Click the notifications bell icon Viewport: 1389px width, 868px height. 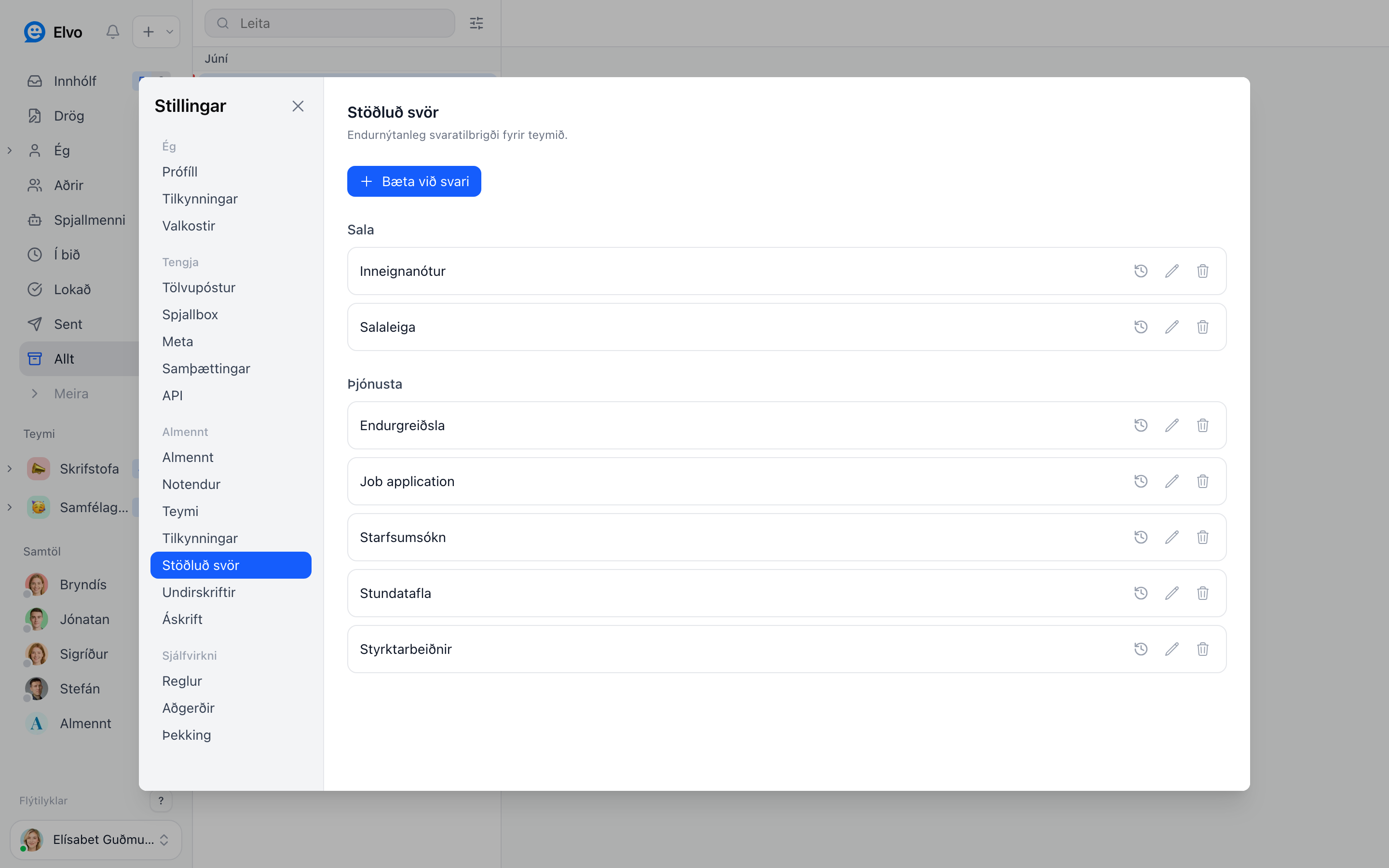coord(112,31)
